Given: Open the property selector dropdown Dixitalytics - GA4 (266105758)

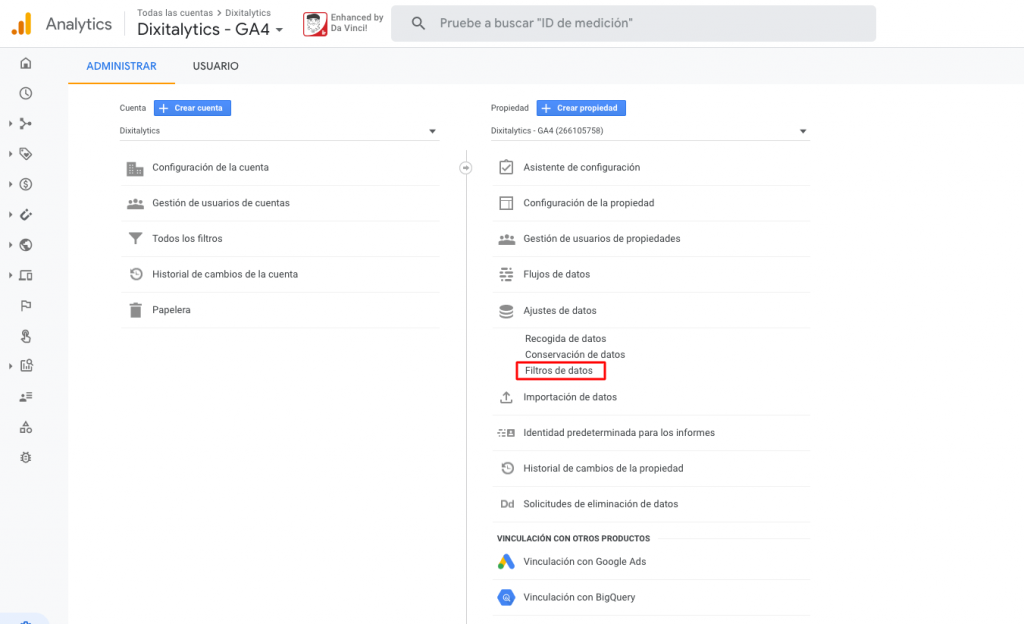Looking at the screenshot, I should 649,131.
